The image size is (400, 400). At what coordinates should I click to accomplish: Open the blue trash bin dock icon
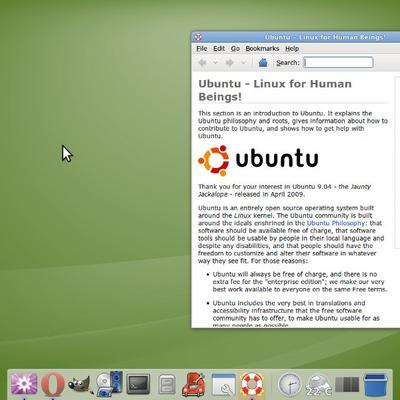point(376,384)
